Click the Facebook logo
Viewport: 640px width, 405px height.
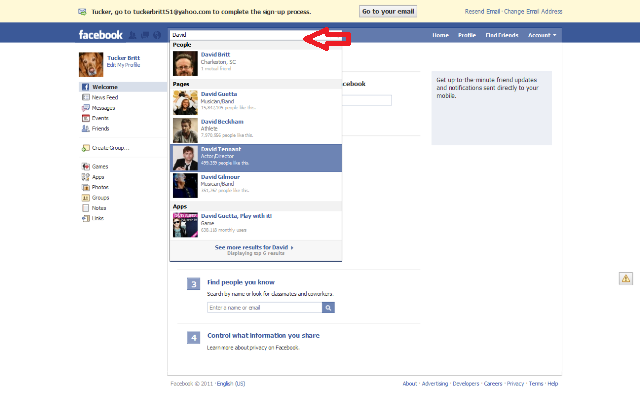point(100,35)
